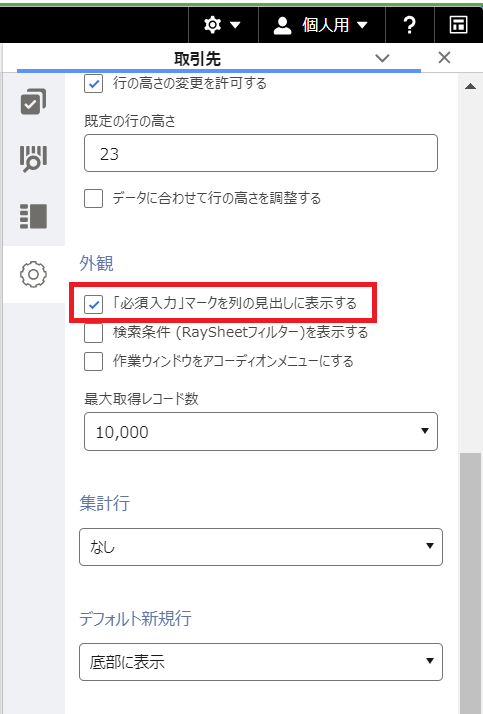
Task: Open the help question mark icon
Action: [x=410, y=25]
